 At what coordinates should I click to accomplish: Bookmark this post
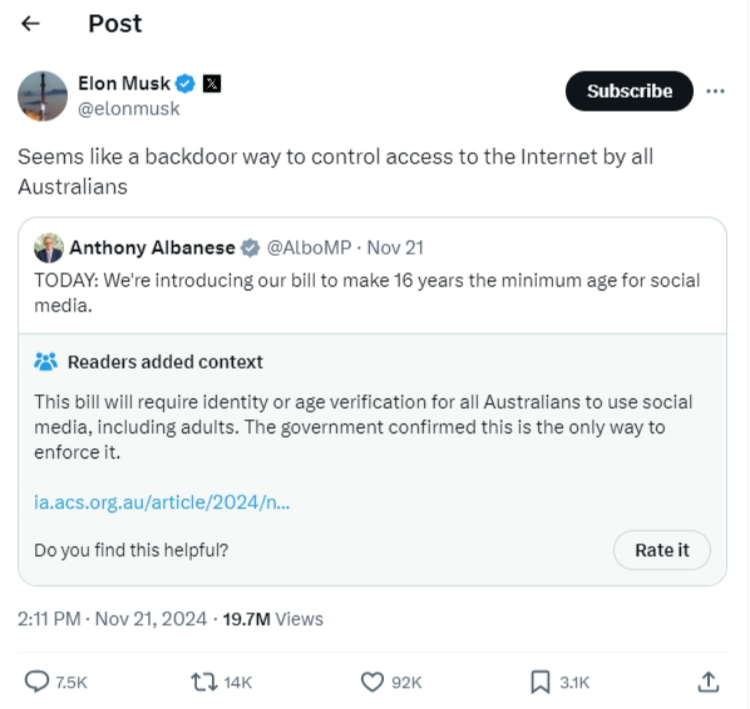click(540, 682)
